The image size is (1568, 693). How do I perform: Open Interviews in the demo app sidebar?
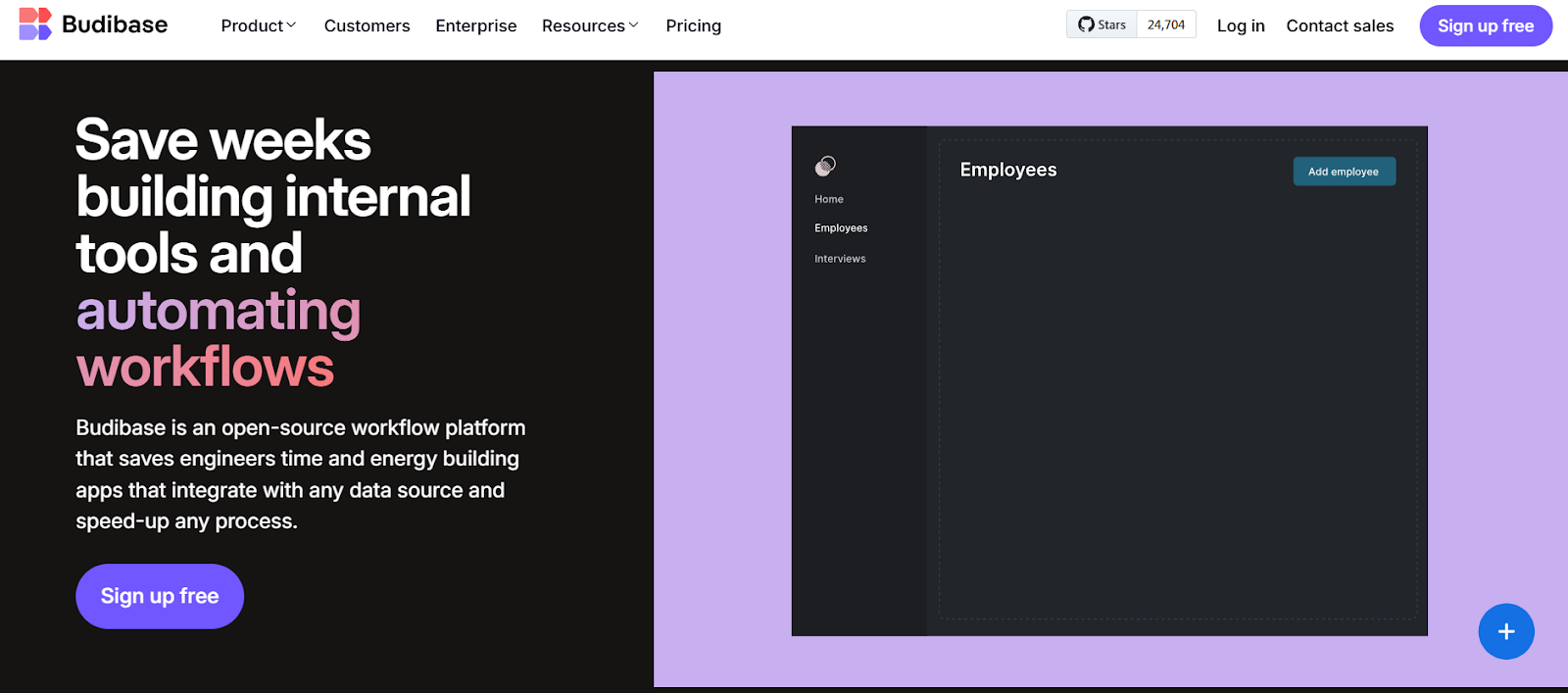840,259
